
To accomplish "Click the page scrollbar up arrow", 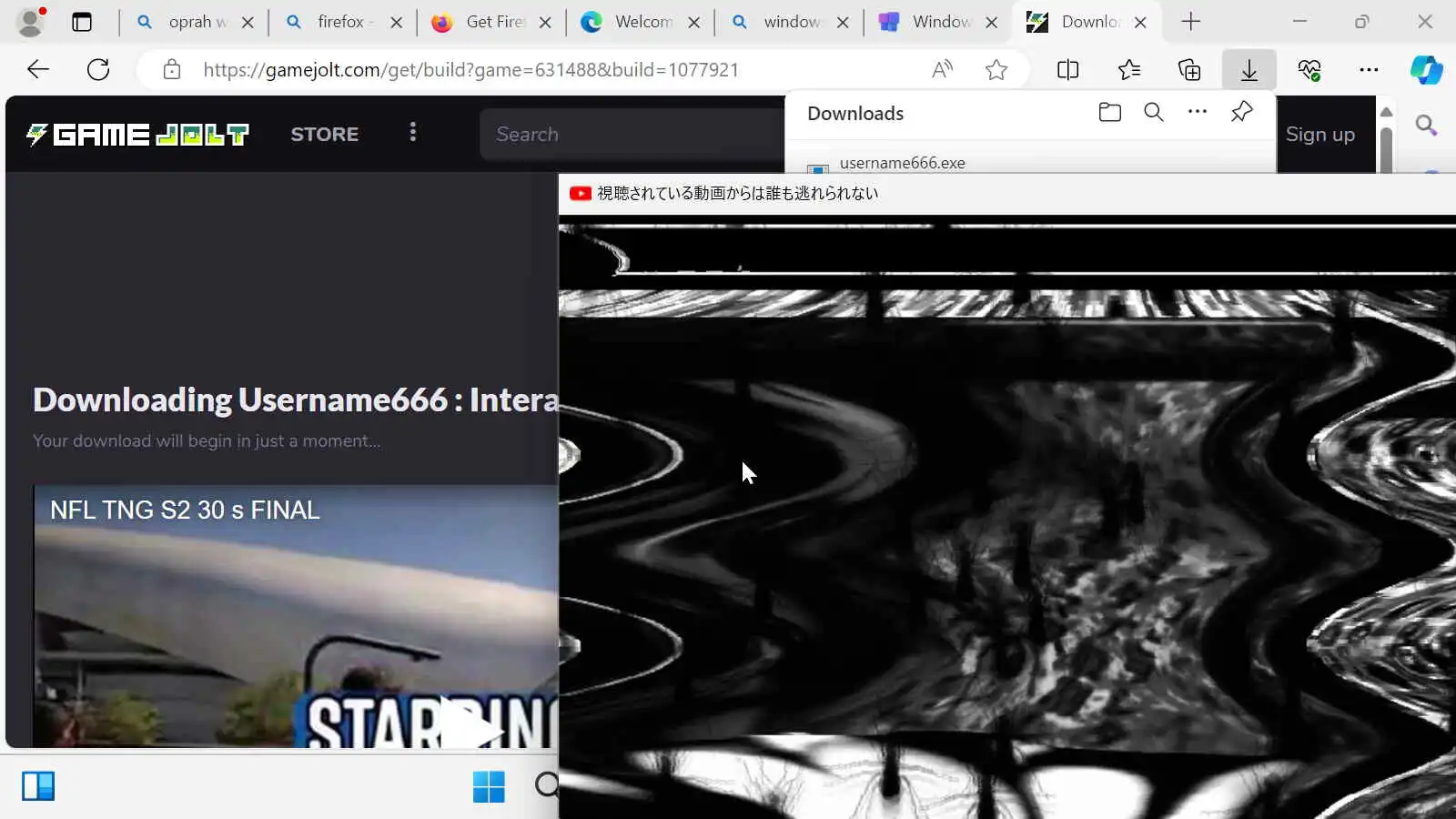I will pyautogui.click(x=1386, y=112).
